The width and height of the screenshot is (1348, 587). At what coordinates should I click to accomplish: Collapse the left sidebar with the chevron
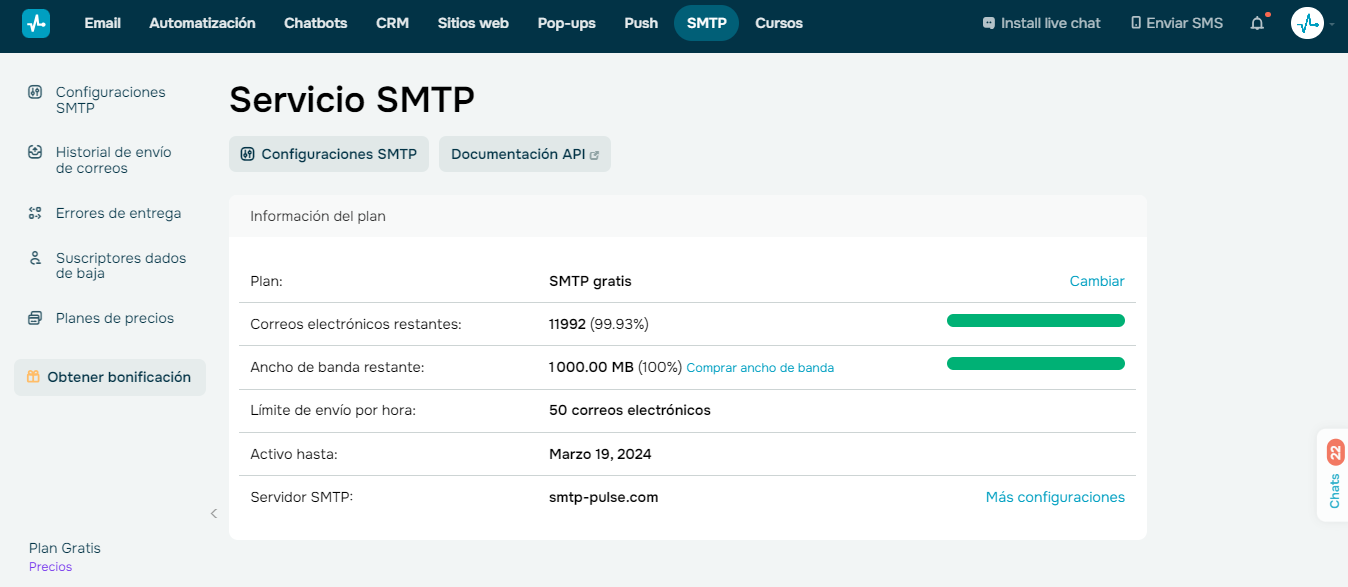[213, 514]
